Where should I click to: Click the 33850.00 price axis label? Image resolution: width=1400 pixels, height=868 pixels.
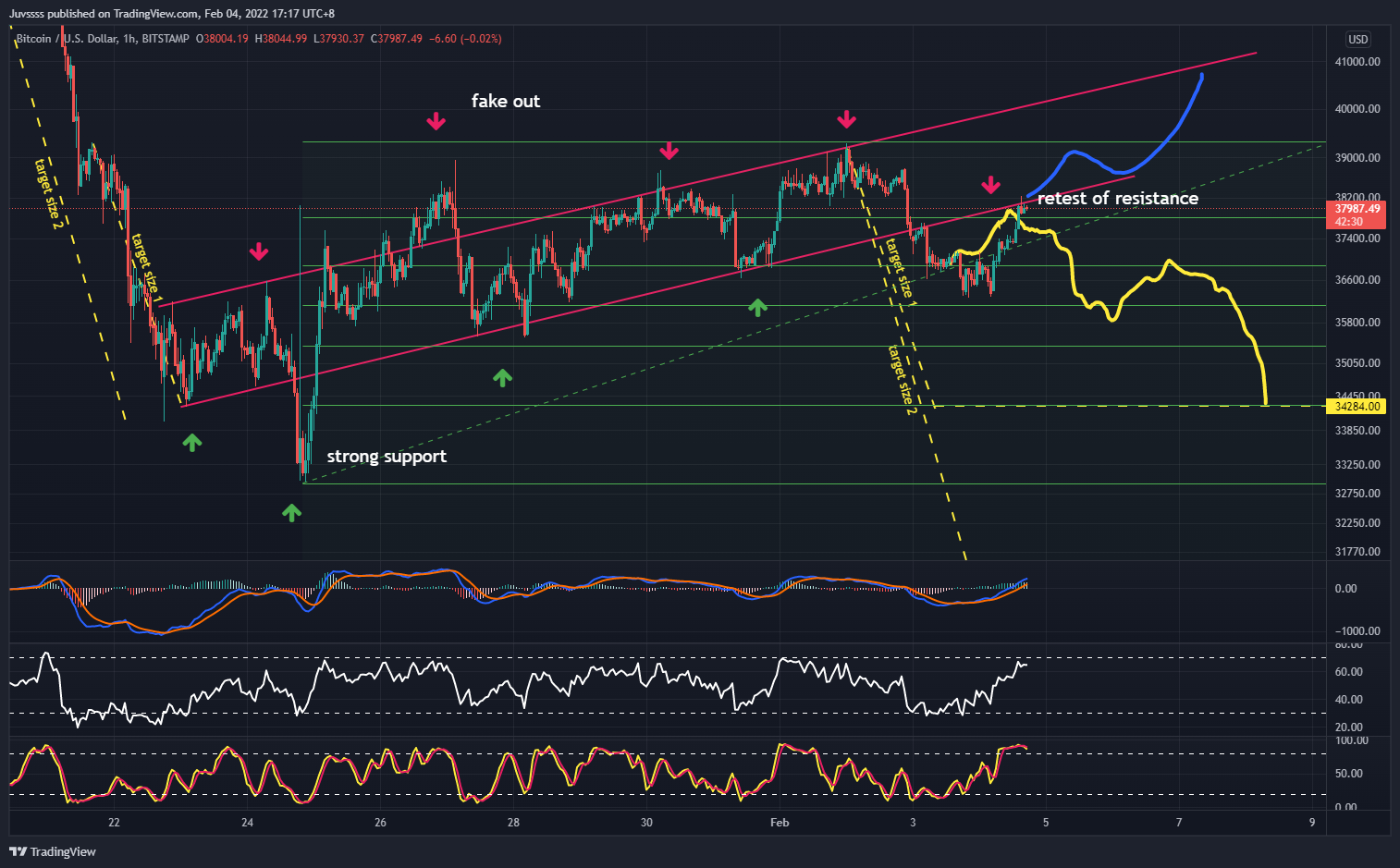tap(1357, 431)
